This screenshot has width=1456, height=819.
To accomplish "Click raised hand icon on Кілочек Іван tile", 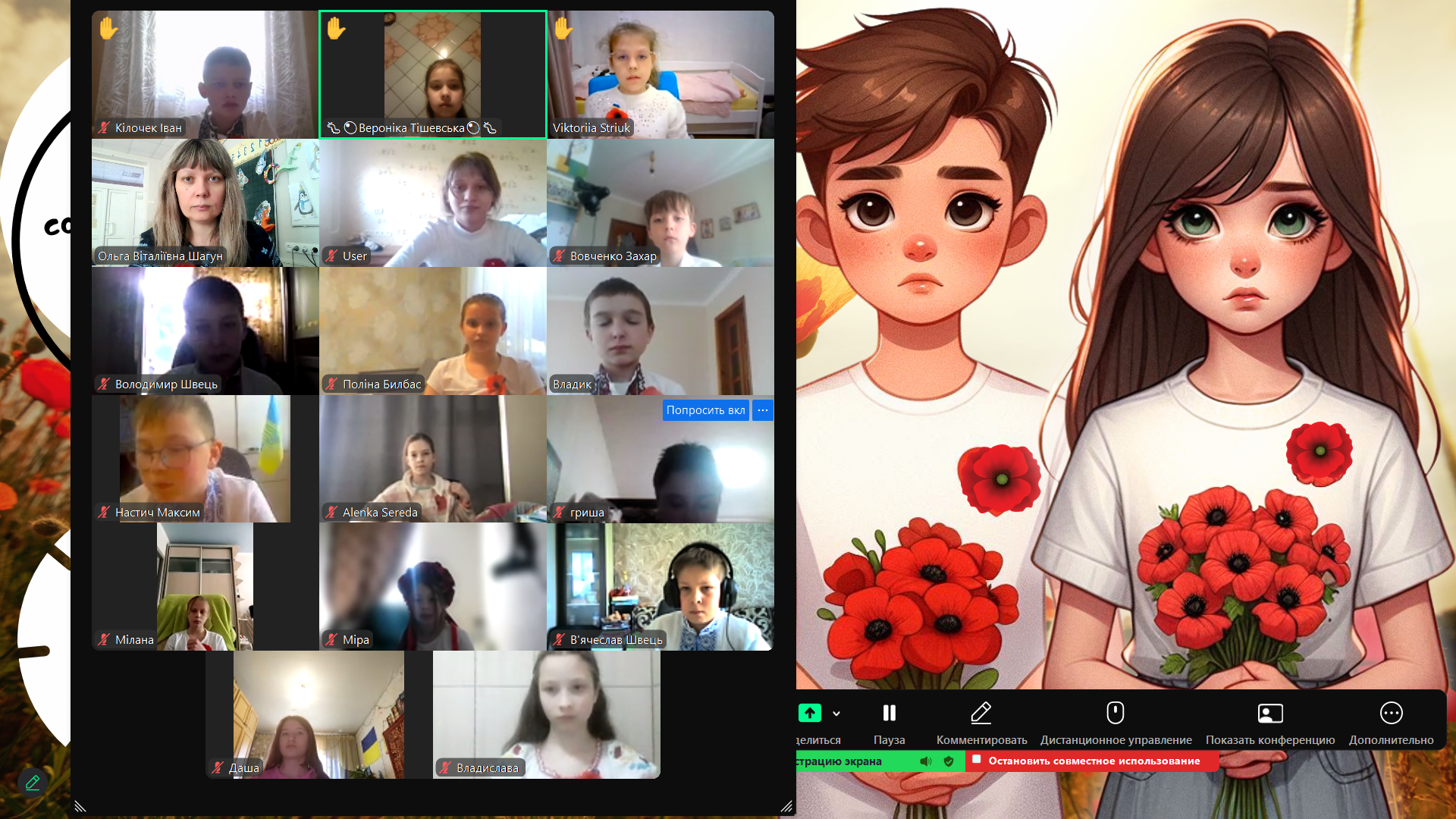I will tap(108, 29).
